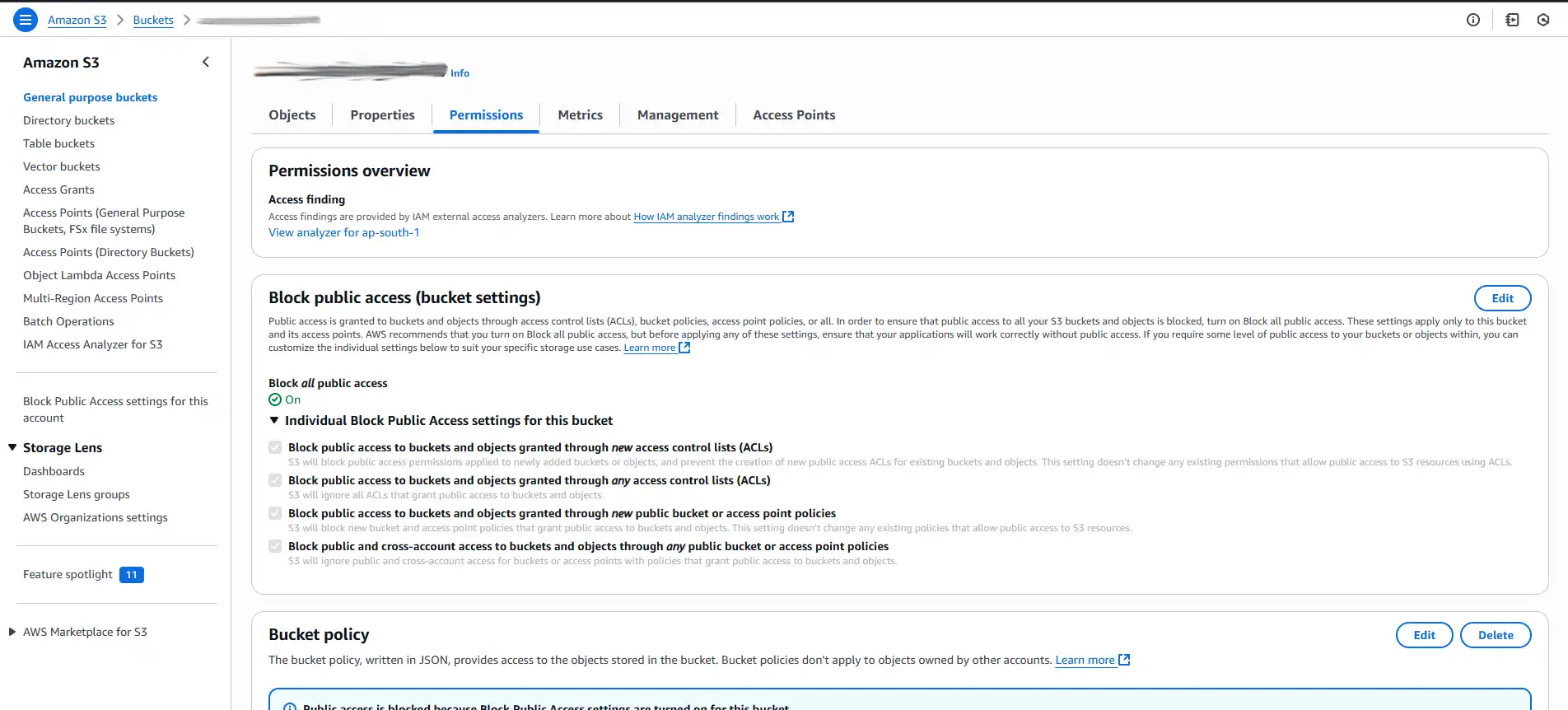Click external-link icon beside Block public access Learn more
Image resolution: width=1568 pixels, height=710 pixels.
click(x=684, y=348)
